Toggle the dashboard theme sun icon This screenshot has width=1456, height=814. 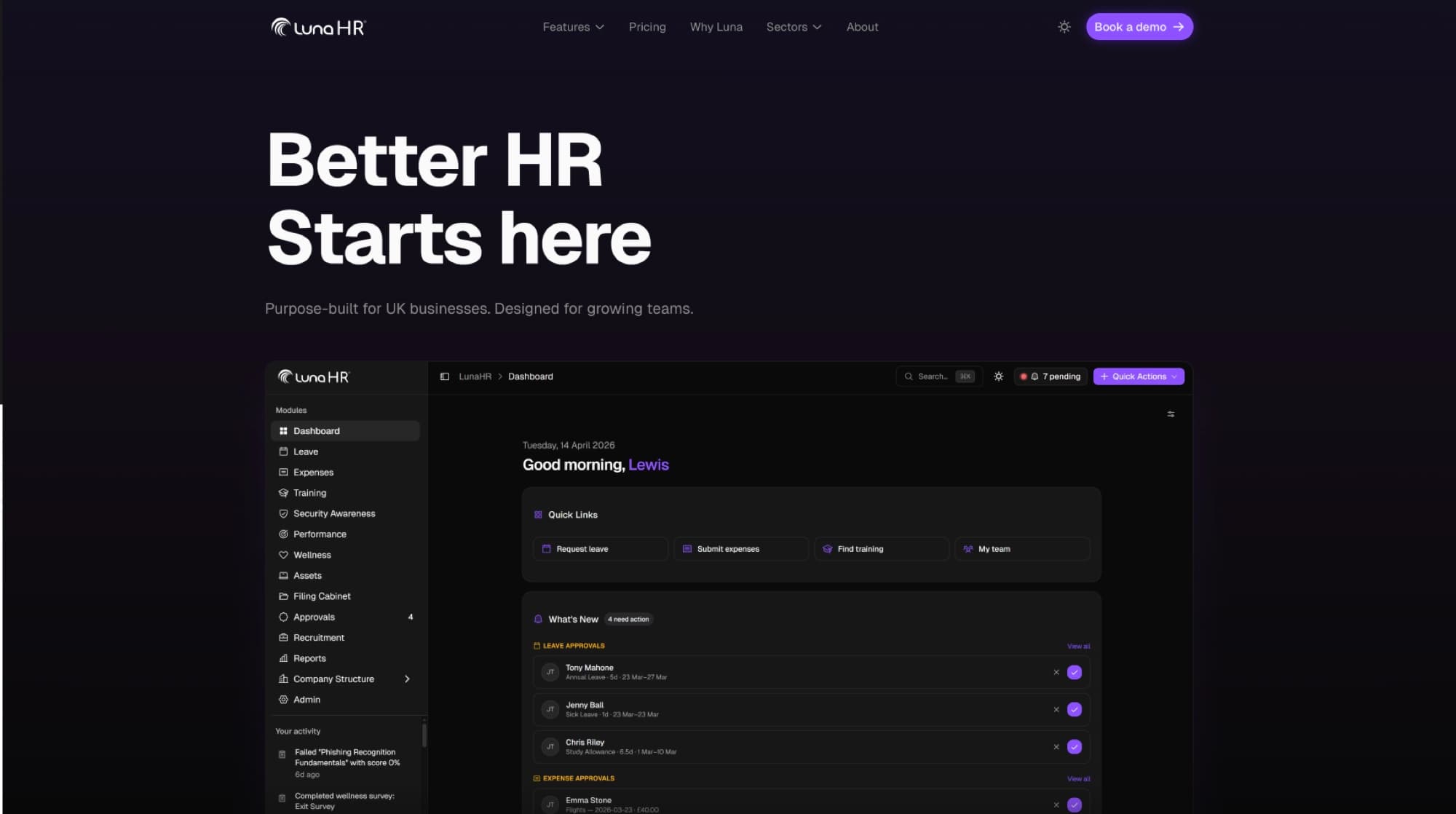pos(998,376)
